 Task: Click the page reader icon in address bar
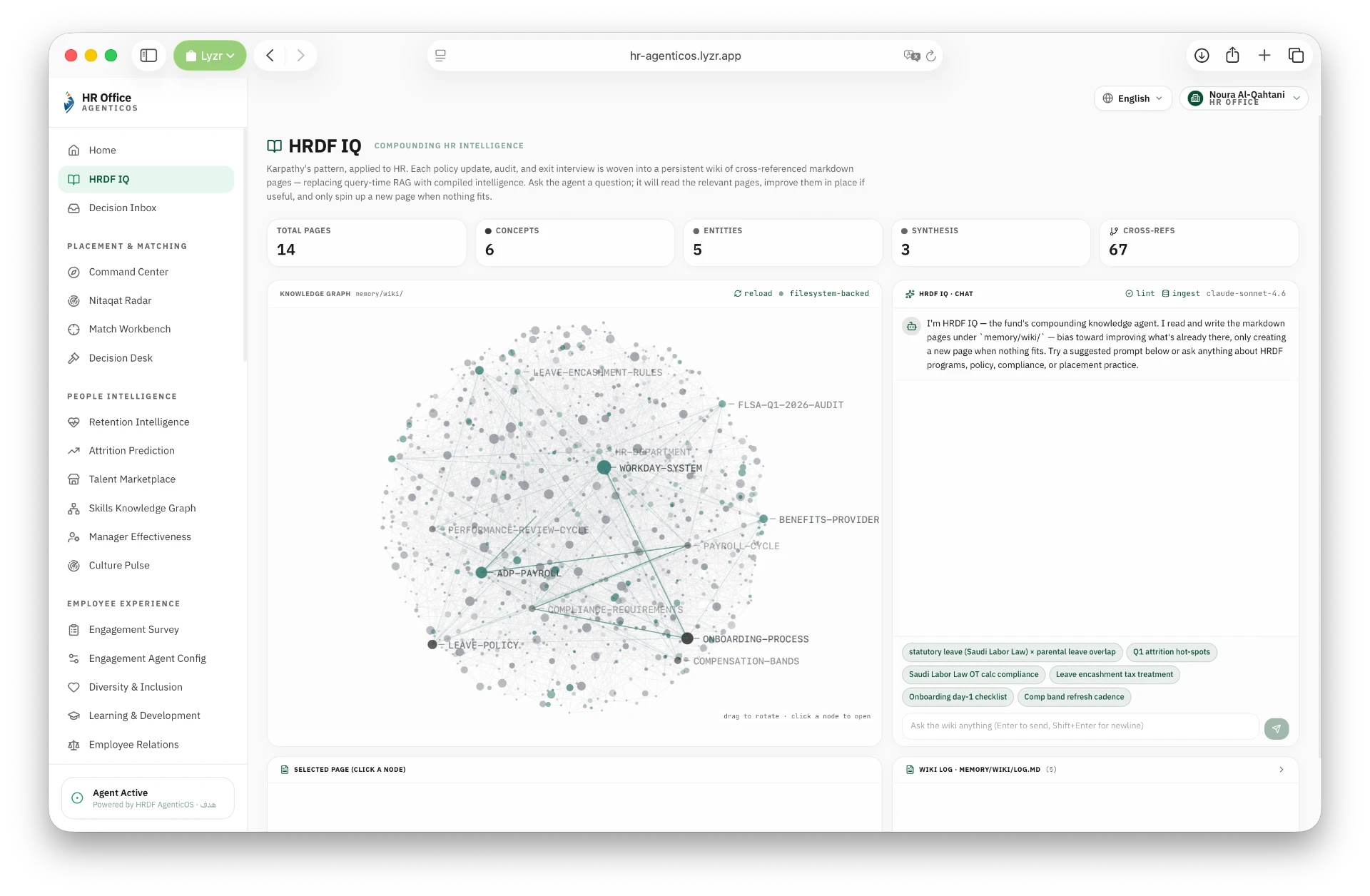(x=441, y=56)
